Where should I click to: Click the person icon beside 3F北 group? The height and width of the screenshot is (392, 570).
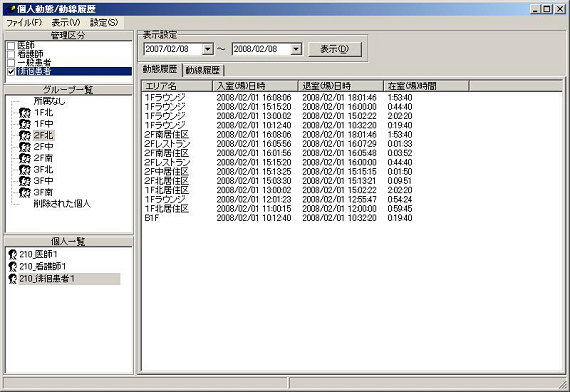click(x=24, y=170)
